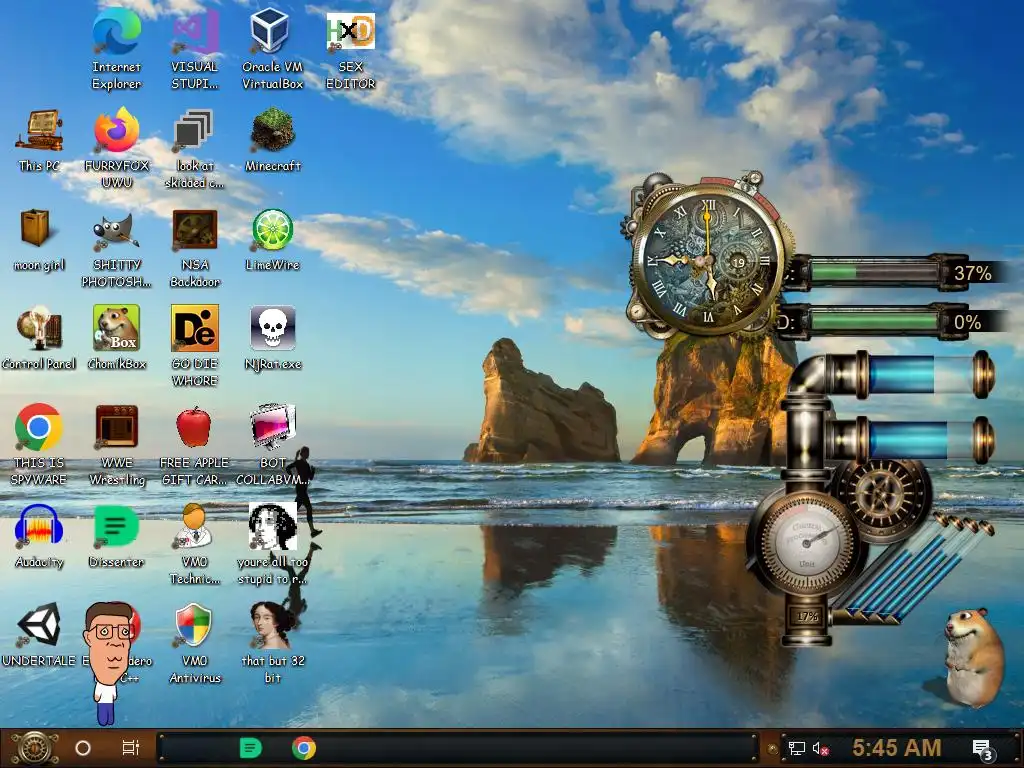This screenshot has width=1024, height=768.
Task: Open the steampunk Start button
Action: tap(35, 748)
